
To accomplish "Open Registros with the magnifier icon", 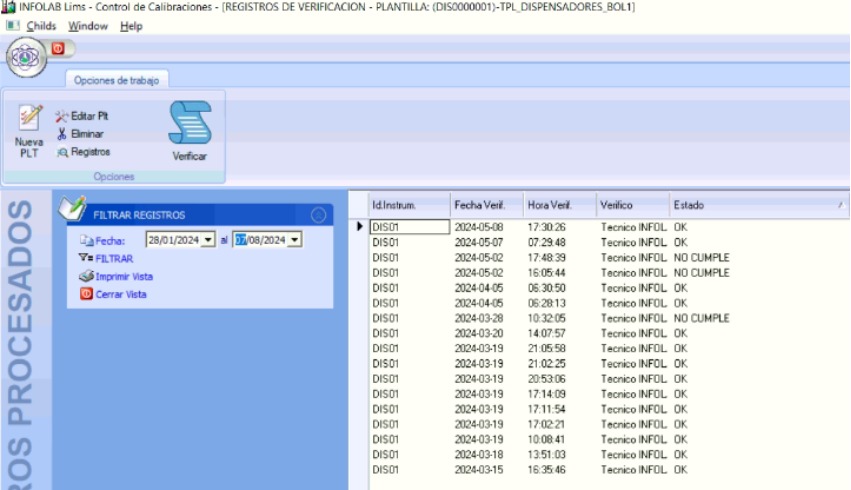I will [x=61, y=152].
